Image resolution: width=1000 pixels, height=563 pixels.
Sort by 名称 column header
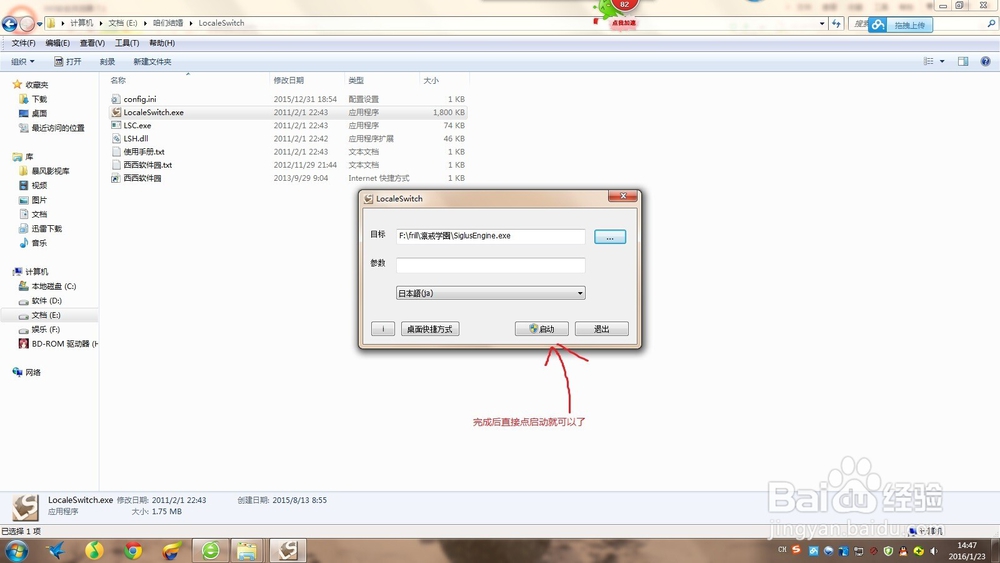tap(118, 80)
